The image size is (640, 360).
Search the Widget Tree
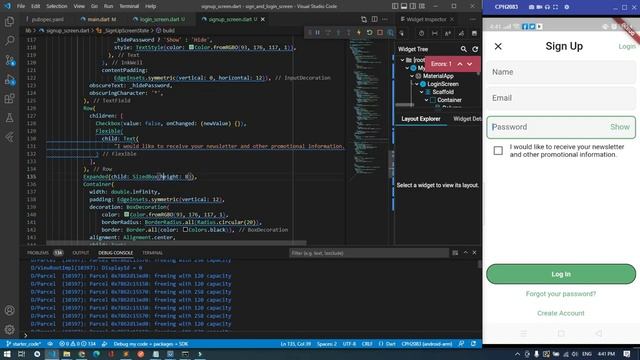coord(464,49)
